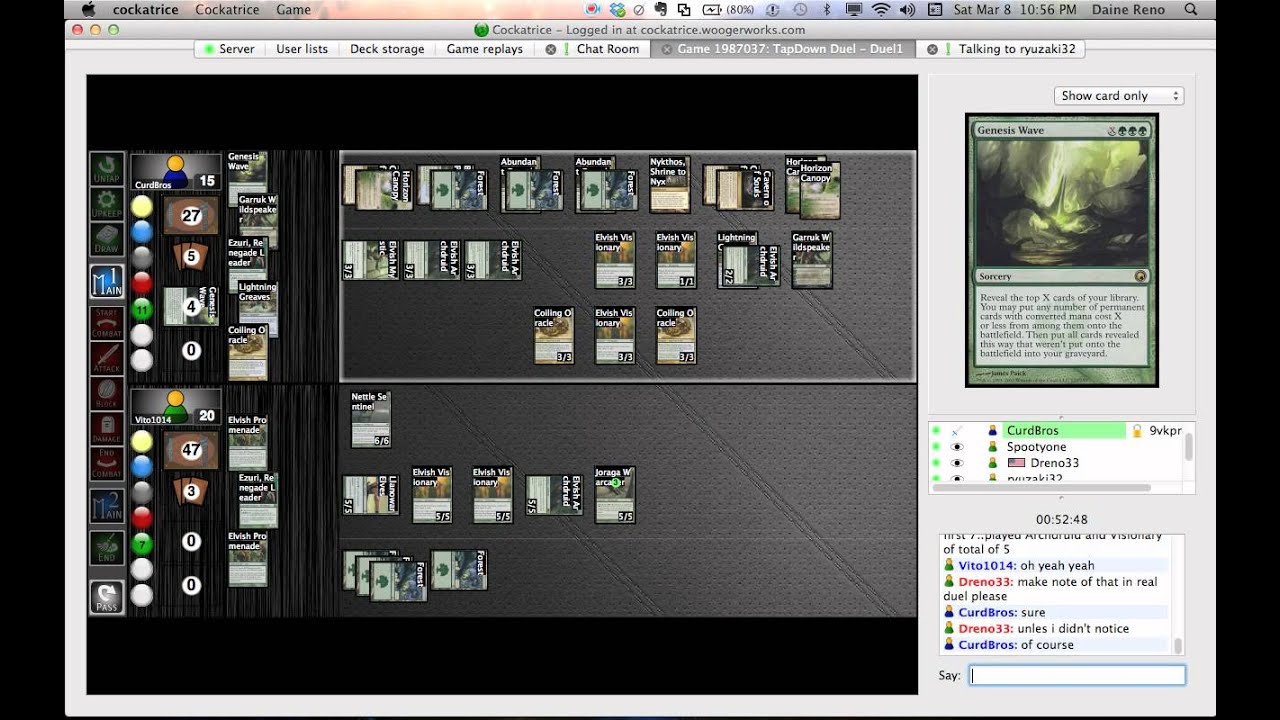Select the Untap phase button
1280x720 pixels.
107,168
